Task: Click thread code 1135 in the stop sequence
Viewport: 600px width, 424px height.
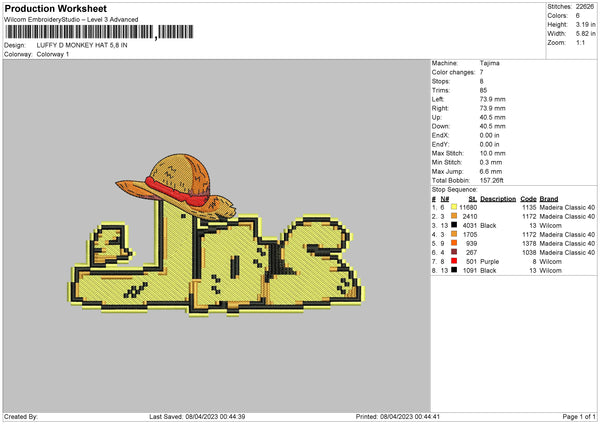Action: 529,207
